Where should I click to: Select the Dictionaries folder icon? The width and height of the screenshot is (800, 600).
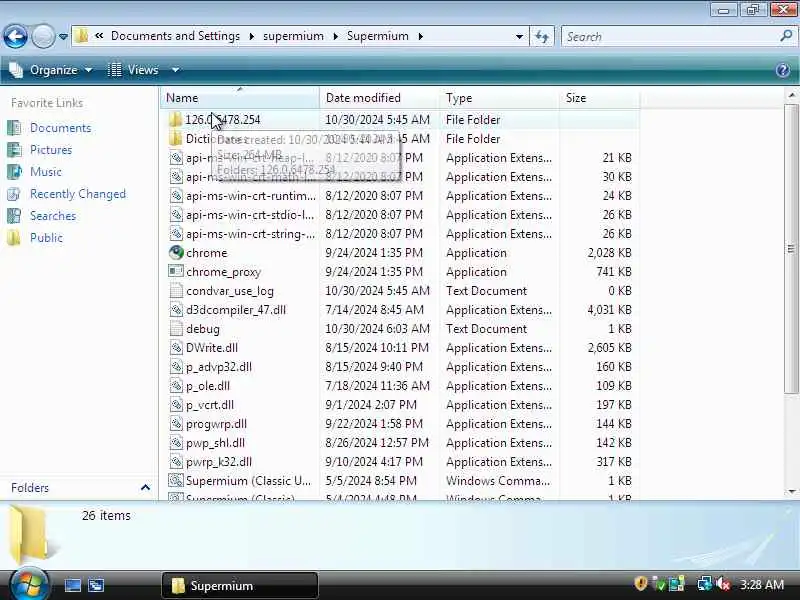175,139
